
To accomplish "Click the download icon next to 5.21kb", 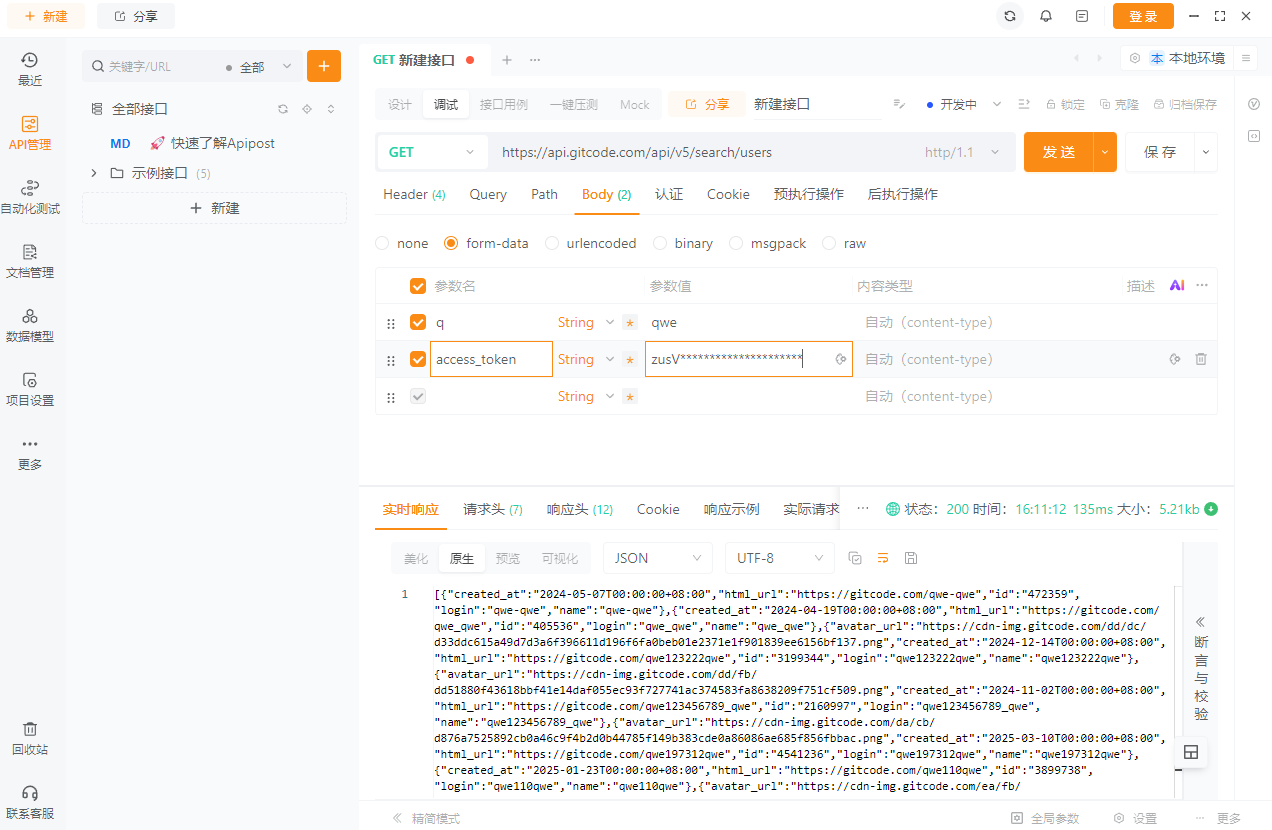I will [x=1211, y=509].
